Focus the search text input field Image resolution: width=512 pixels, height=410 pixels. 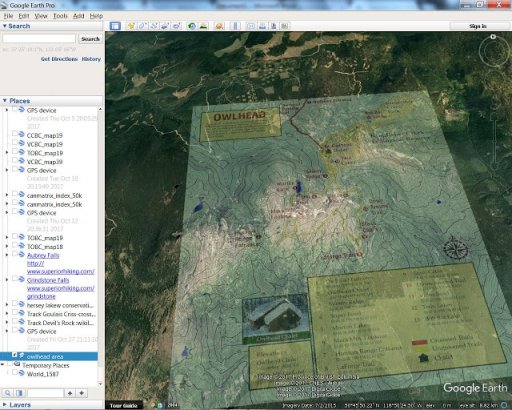click(39, 39)
